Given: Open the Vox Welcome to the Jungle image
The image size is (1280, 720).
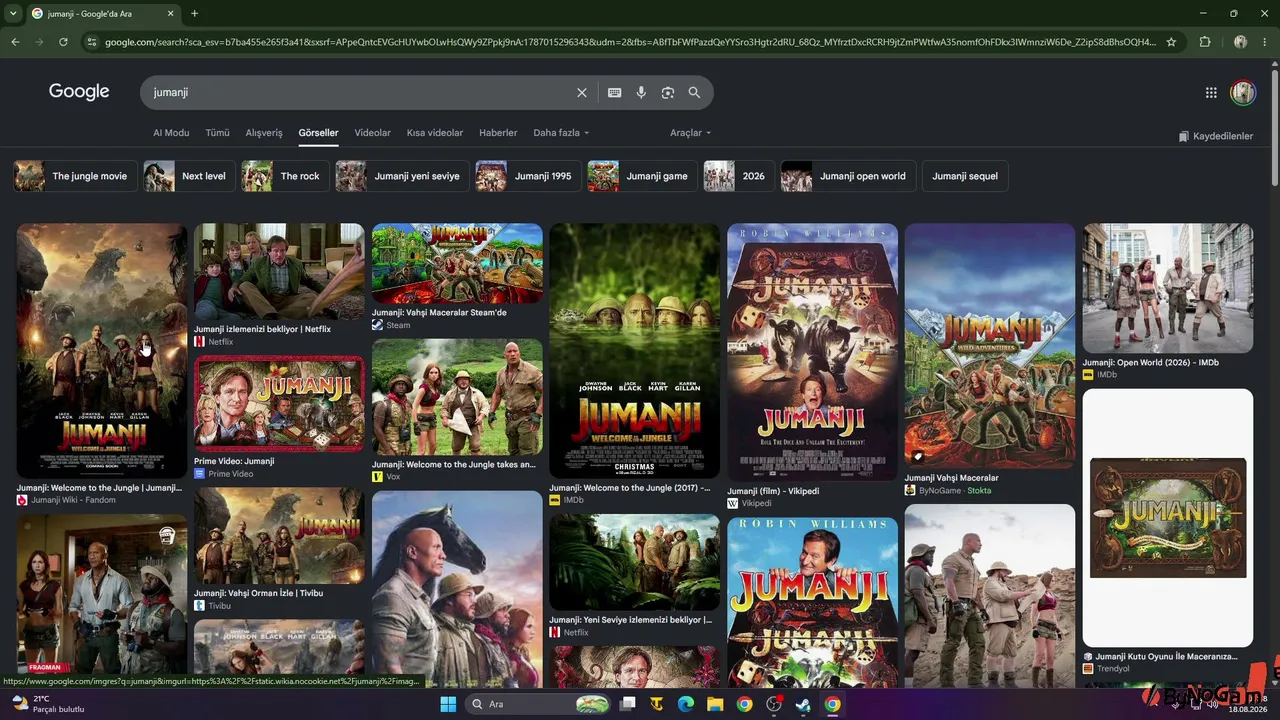Looking at the screenshot, I should pos(457,397).
